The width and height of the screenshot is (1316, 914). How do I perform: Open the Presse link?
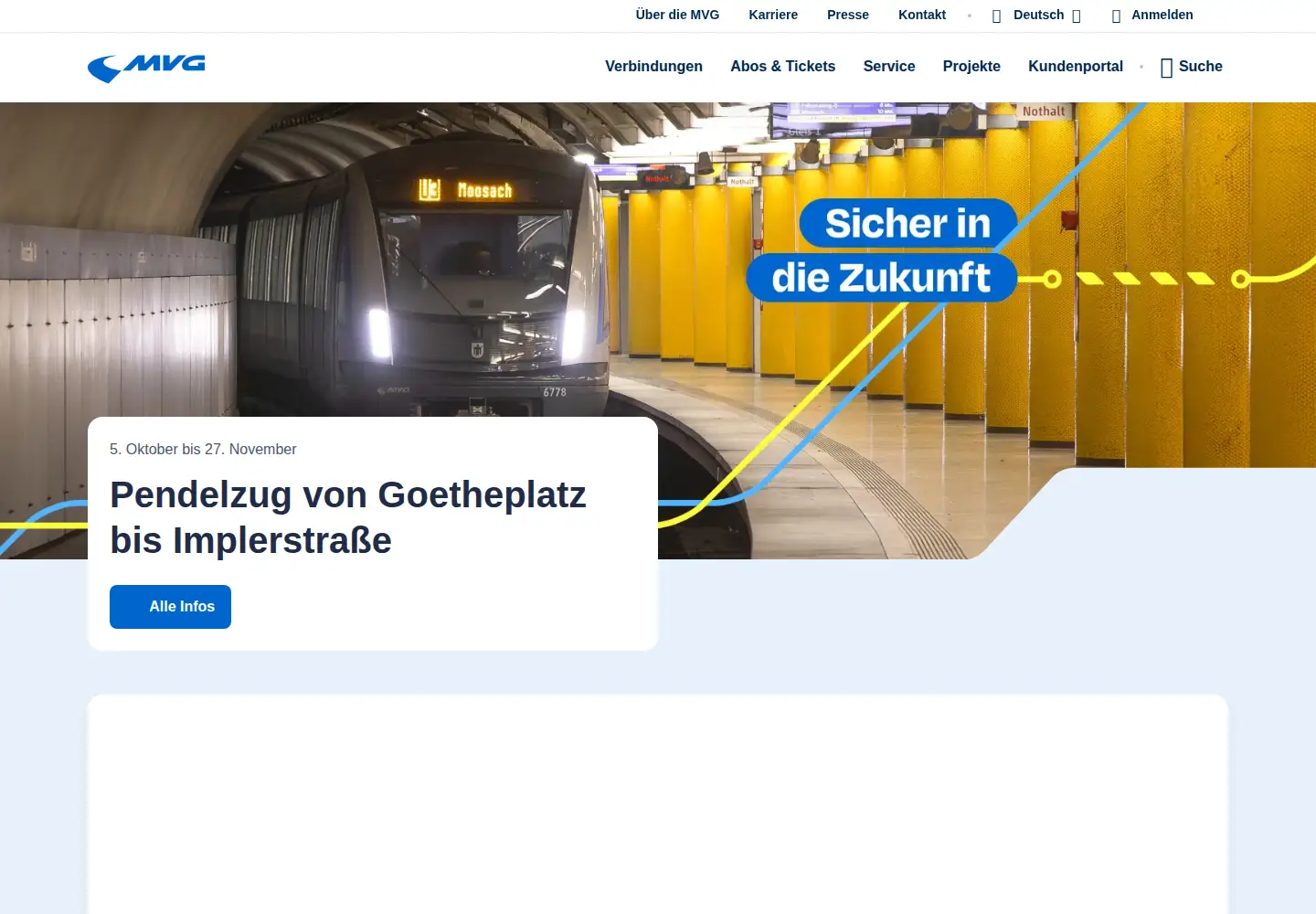coord(848,15)
